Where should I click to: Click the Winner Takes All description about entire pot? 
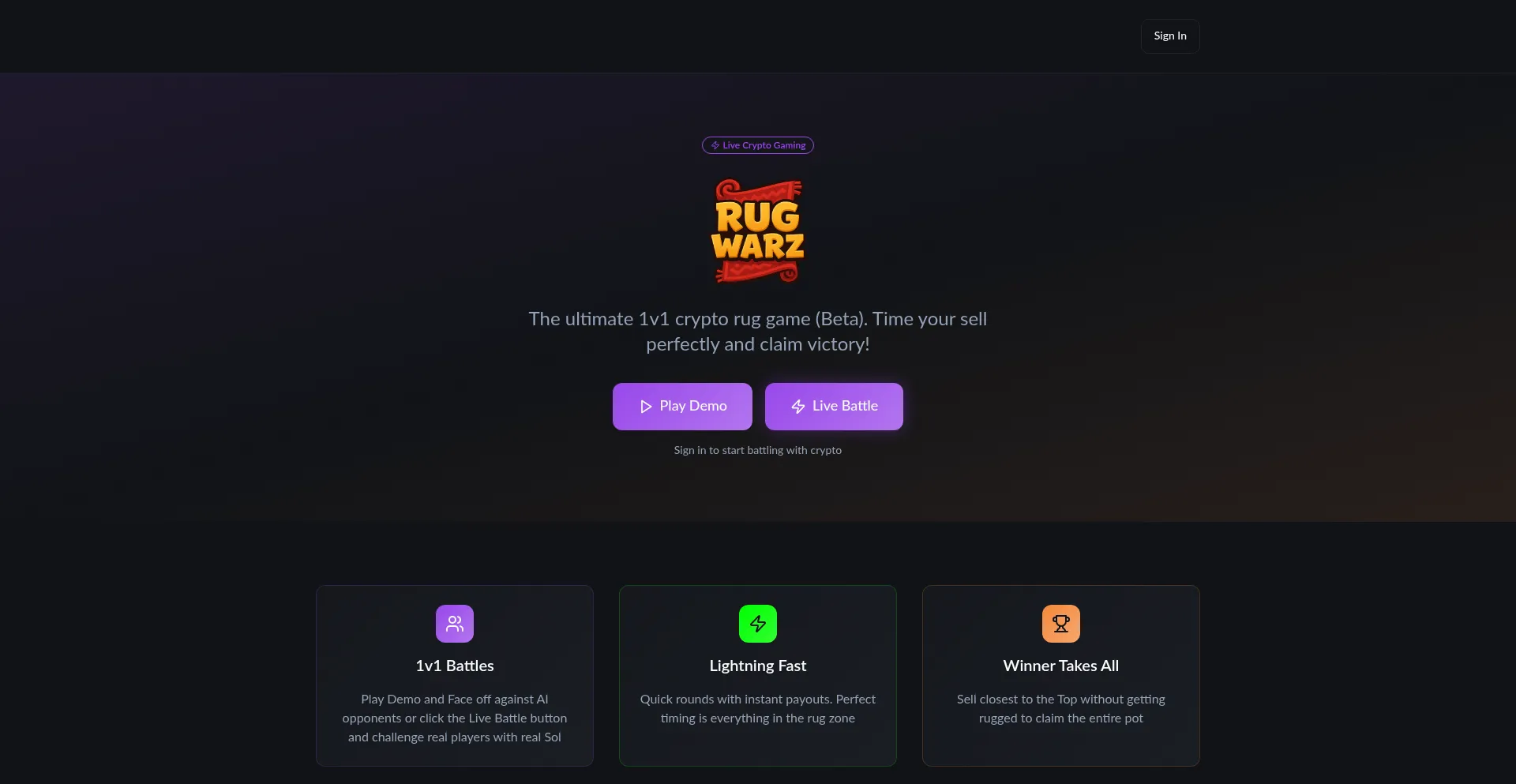[x=1061, y=709]
